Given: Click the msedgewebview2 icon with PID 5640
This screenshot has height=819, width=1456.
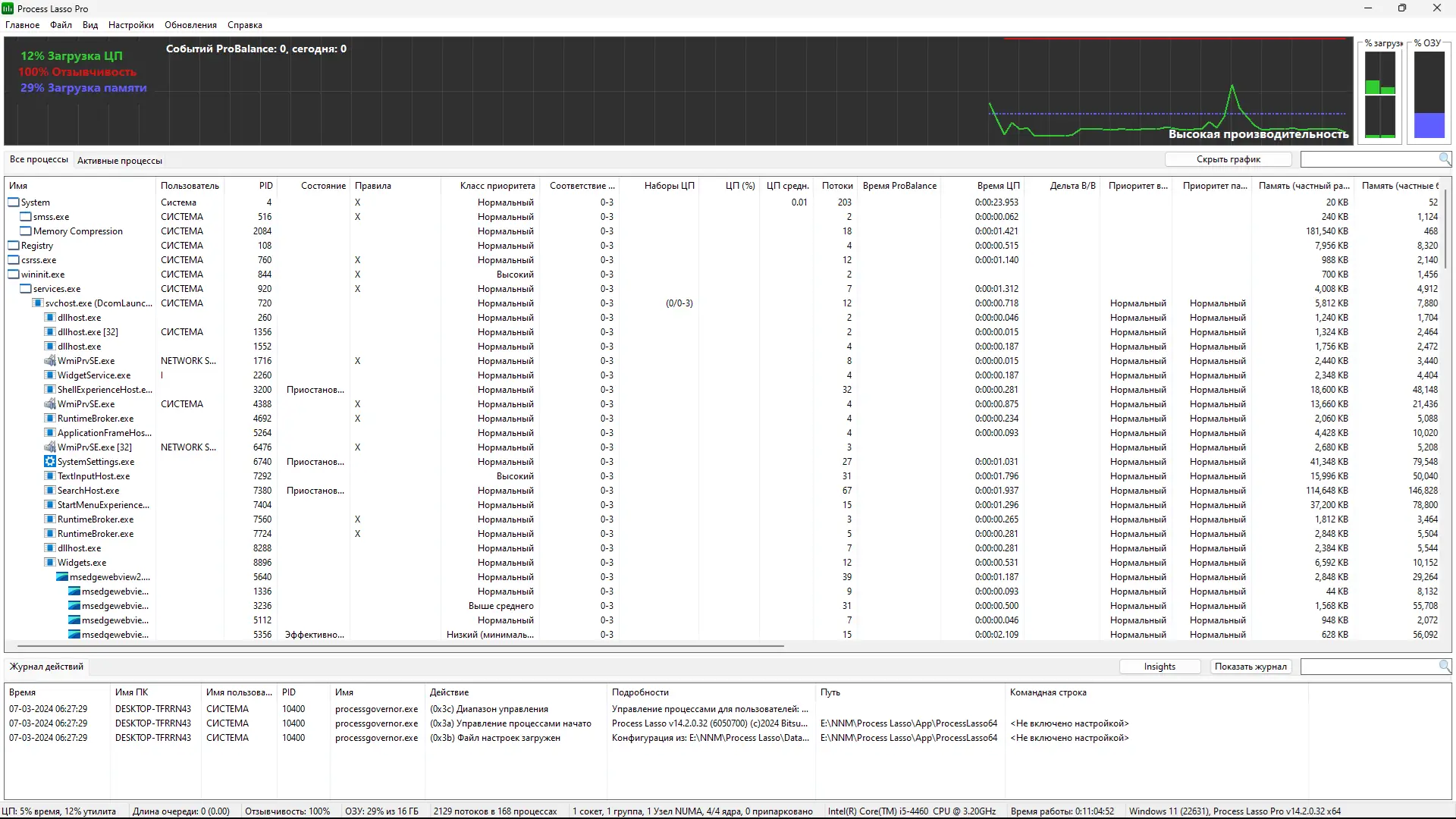Looking at the screenshot, I should point(62,577).
